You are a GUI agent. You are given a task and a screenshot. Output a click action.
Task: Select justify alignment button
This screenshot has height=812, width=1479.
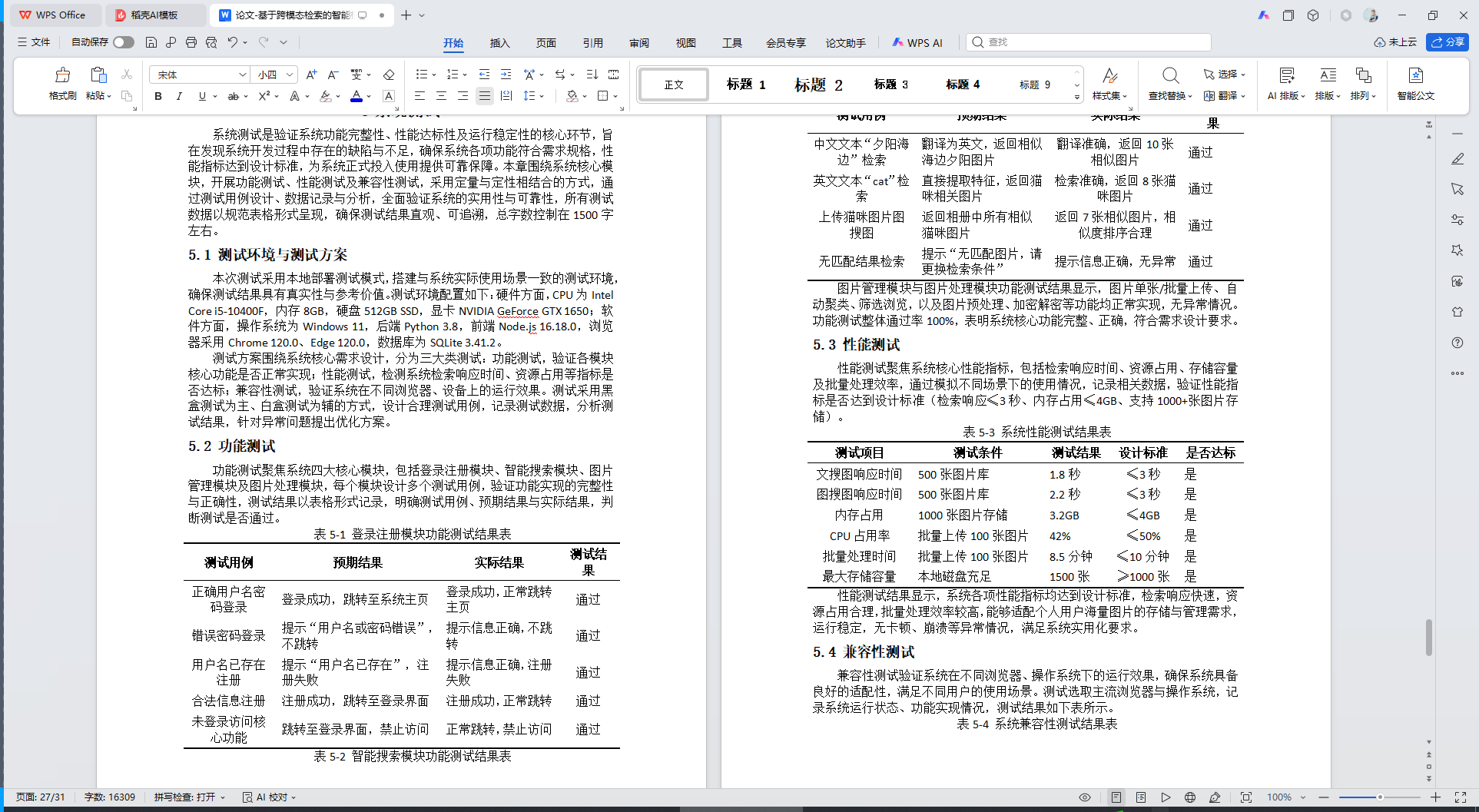pos(484,96)
